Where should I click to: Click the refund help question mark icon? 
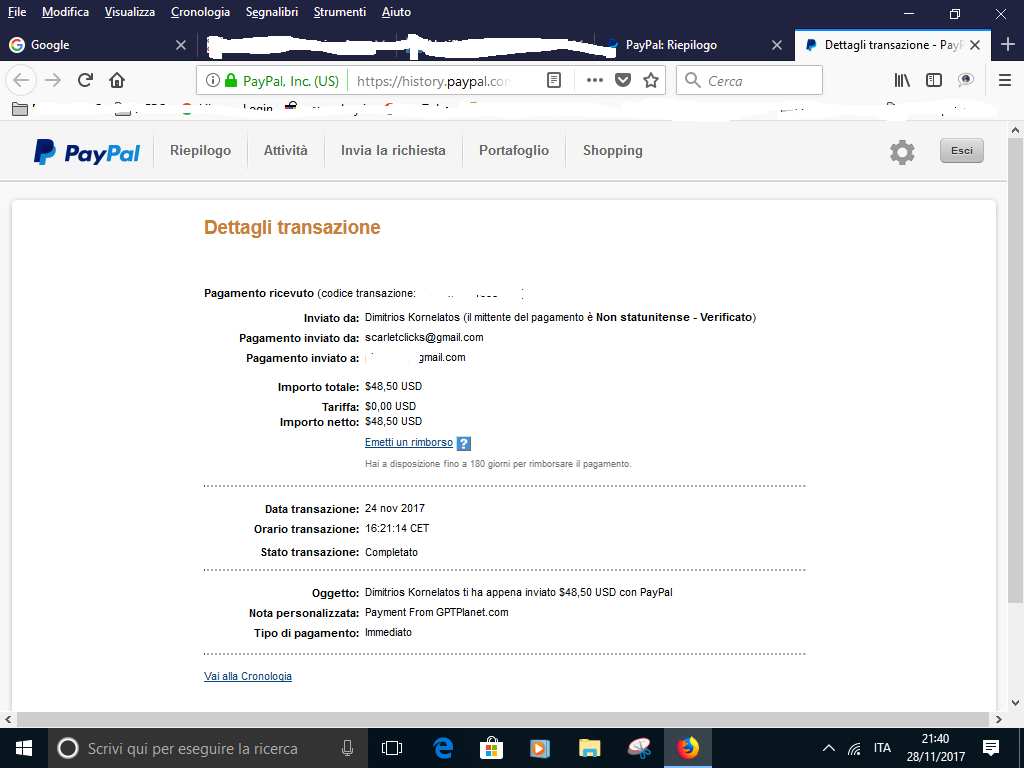pyautogui.click(x=463, y=443)
